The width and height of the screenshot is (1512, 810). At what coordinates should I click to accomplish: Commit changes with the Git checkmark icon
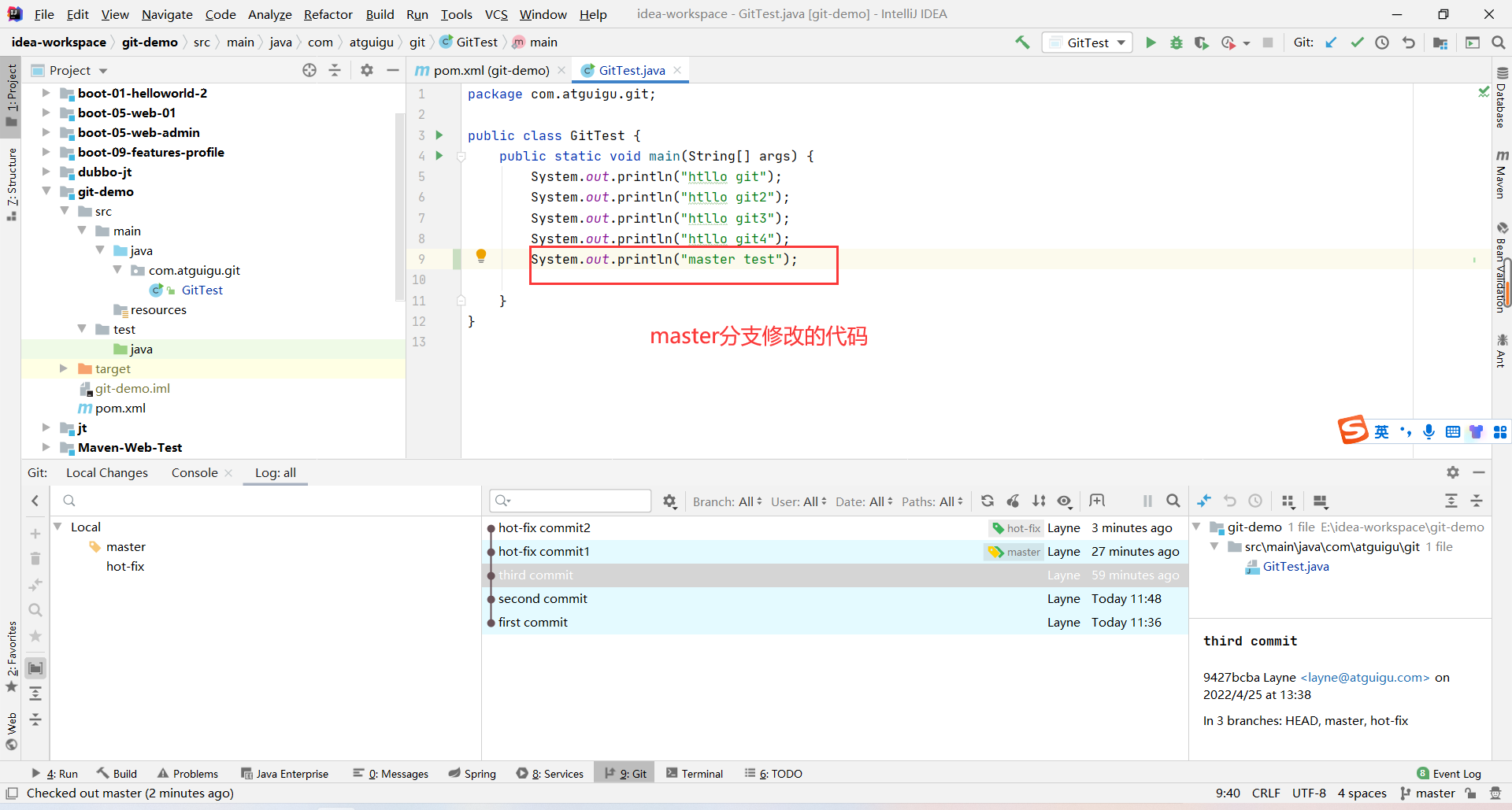[1357, 43]
